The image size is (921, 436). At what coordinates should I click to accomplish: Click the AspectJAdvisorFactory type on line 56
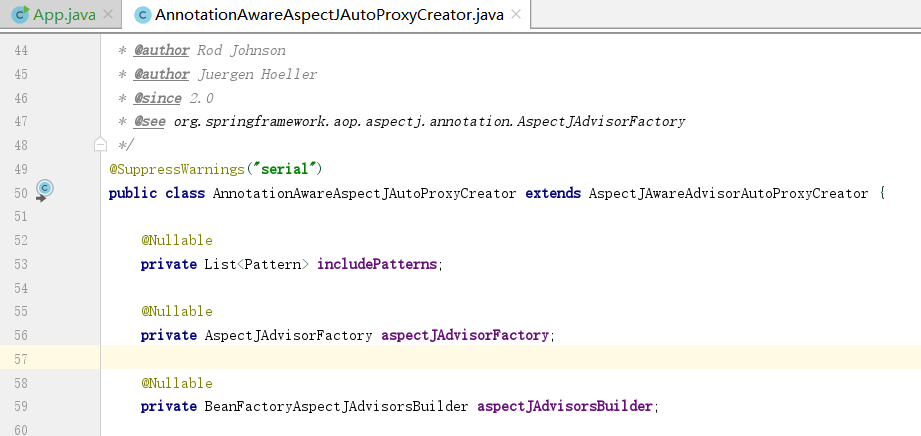[x=288, y=336]
